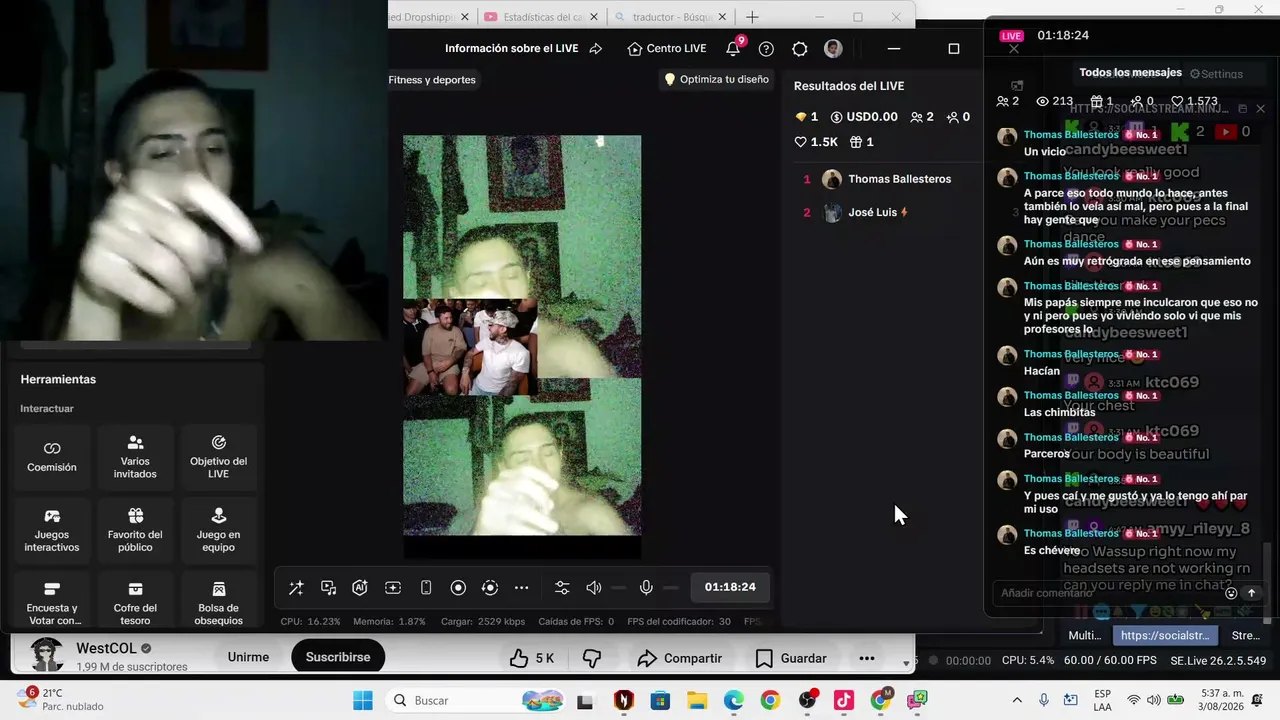Image resolution: width=1280 pixels, height=720 pixels.
Task: Show hidden system tray icons
Action: [1017, 700]
